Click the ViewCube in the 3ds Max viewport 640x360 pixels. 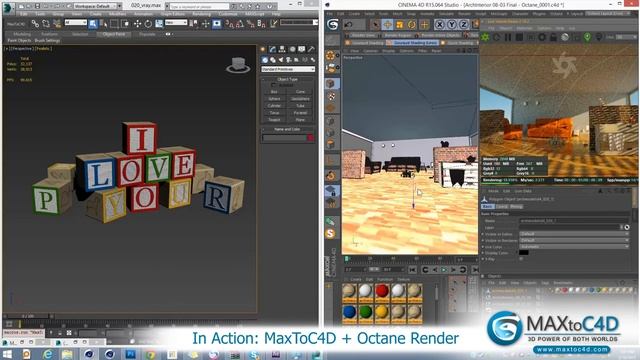[238, 65]
